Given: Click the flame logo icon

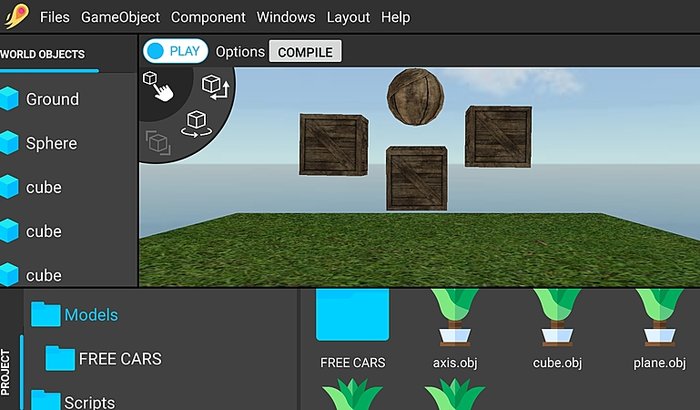Looking at the screenshot, I should [17, 17].
